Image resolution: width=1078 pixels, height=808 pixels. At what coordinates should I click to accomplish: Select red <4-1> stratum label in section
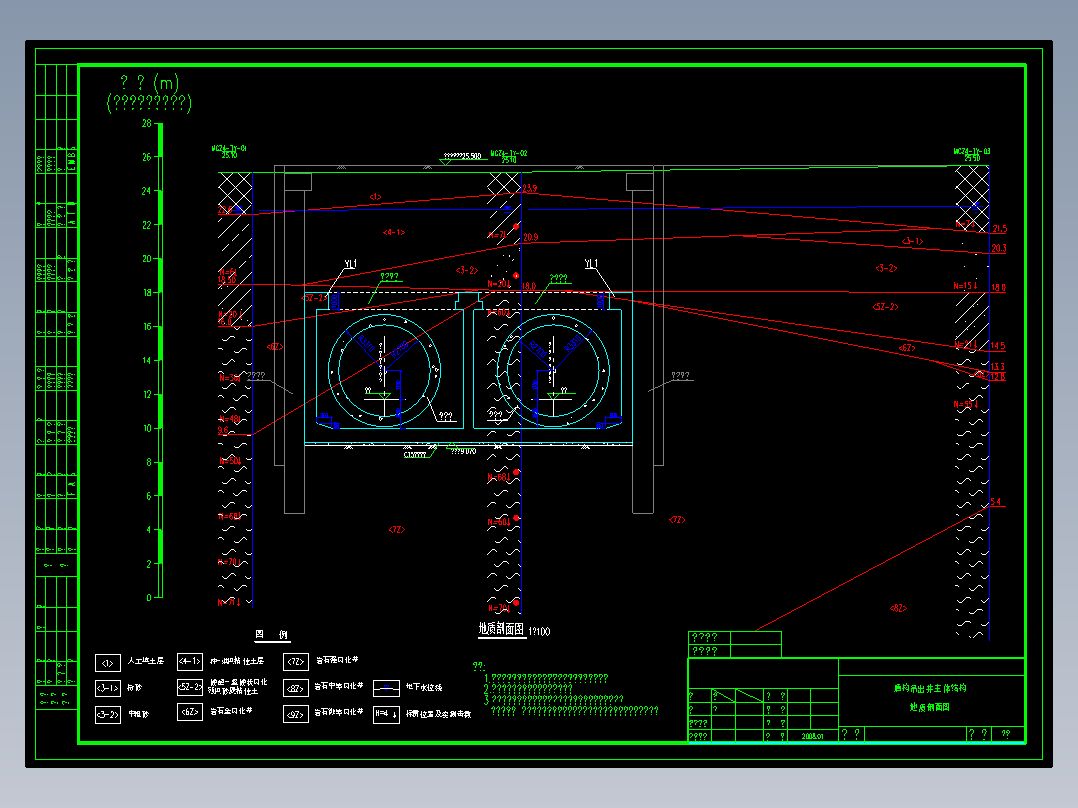click(x=394, y=232)
